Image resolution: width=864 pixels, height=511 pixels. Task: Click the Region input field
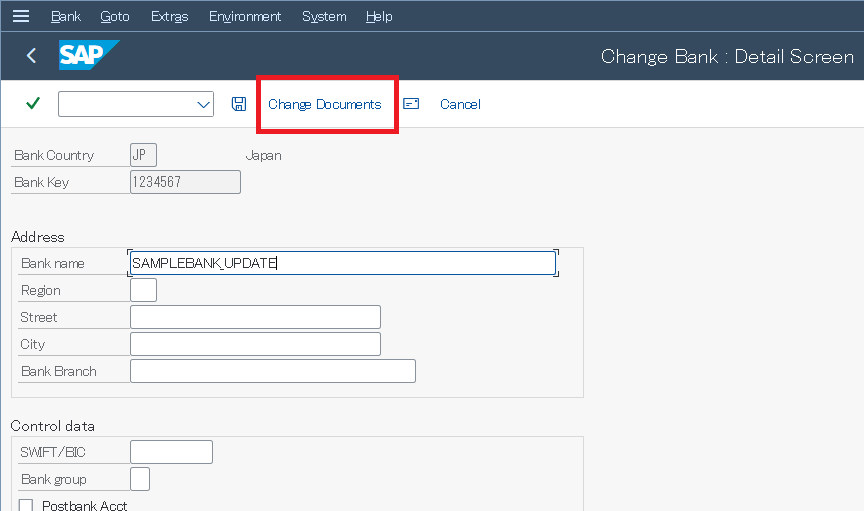pos(143,290)
